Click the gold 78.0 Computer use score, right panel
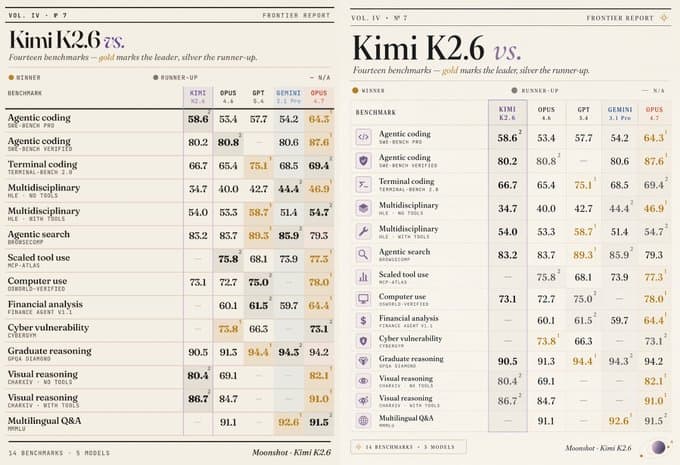The image size is (680, 465). click(654, 299)
